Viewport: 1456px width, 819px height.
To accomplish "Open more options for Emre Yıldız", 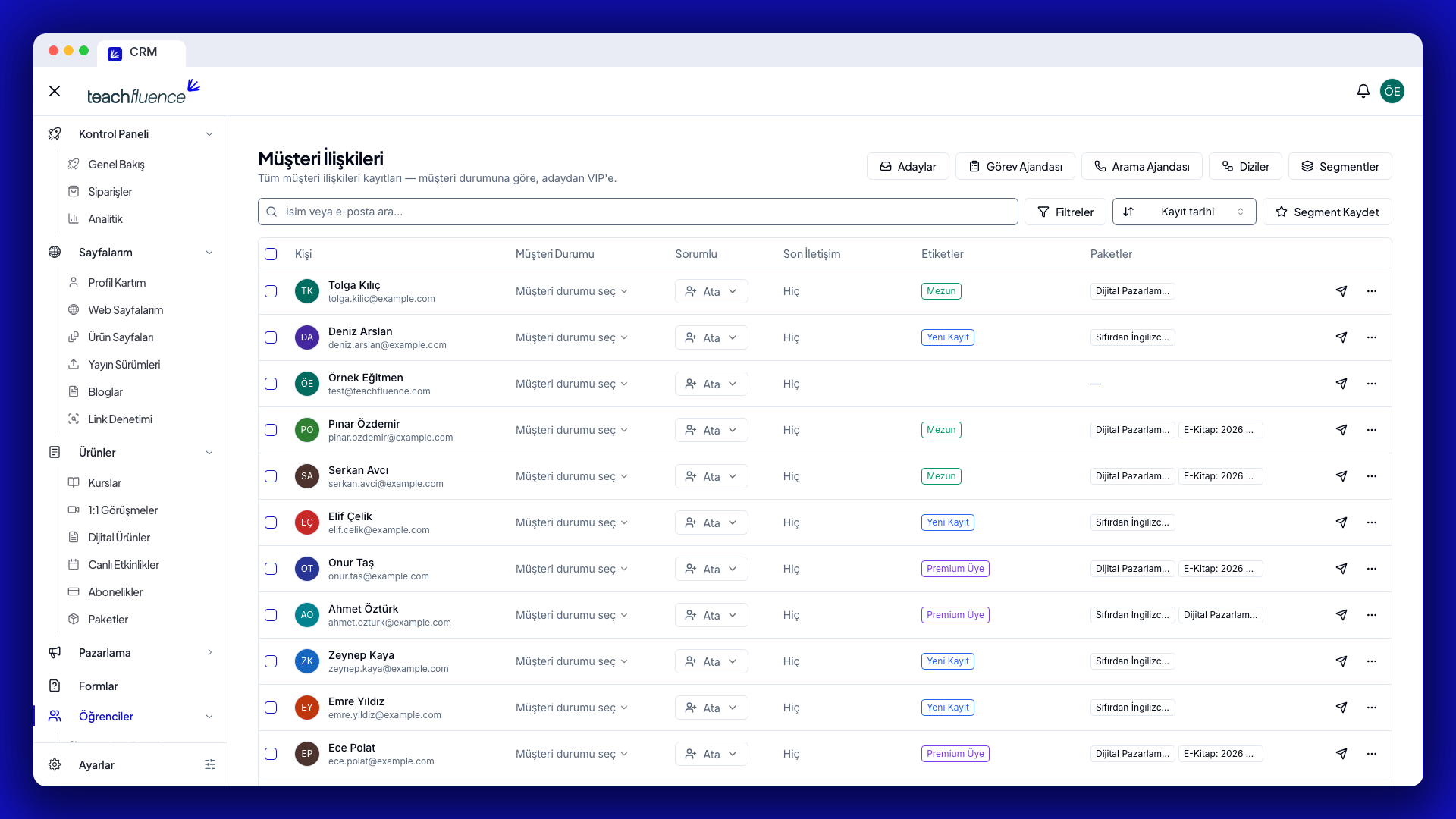I will pos(1371,708).
